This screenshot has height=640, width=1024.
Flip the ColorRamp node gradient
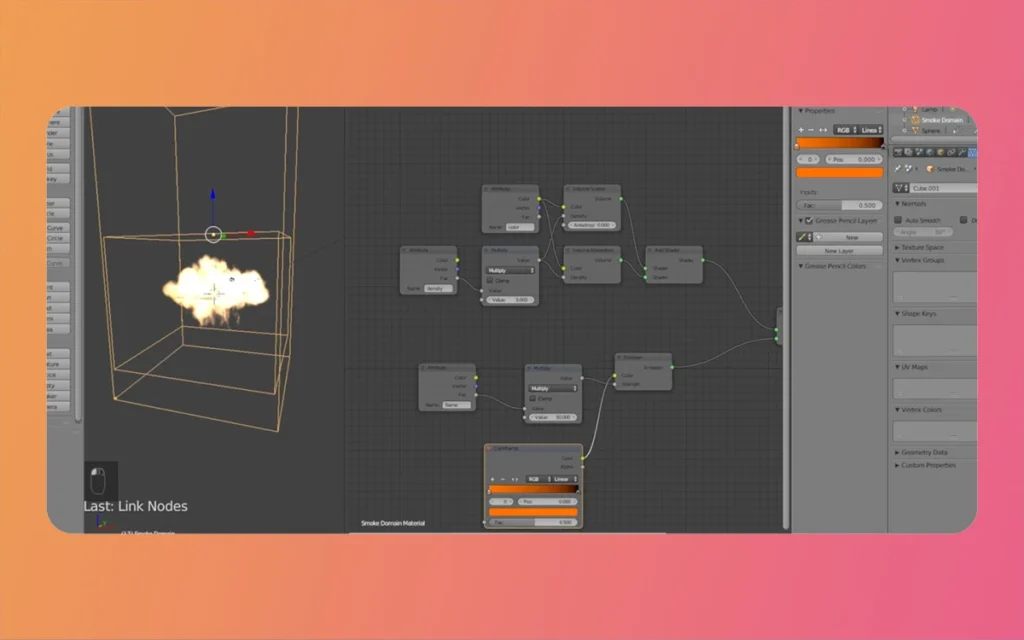pyautogui.click(x=515, y=479)
